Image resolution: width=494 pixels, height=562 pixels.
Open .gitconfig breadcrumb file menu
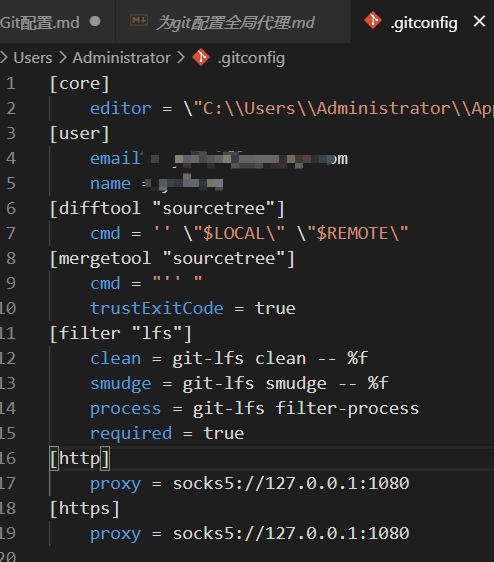[x=251, y=58]
